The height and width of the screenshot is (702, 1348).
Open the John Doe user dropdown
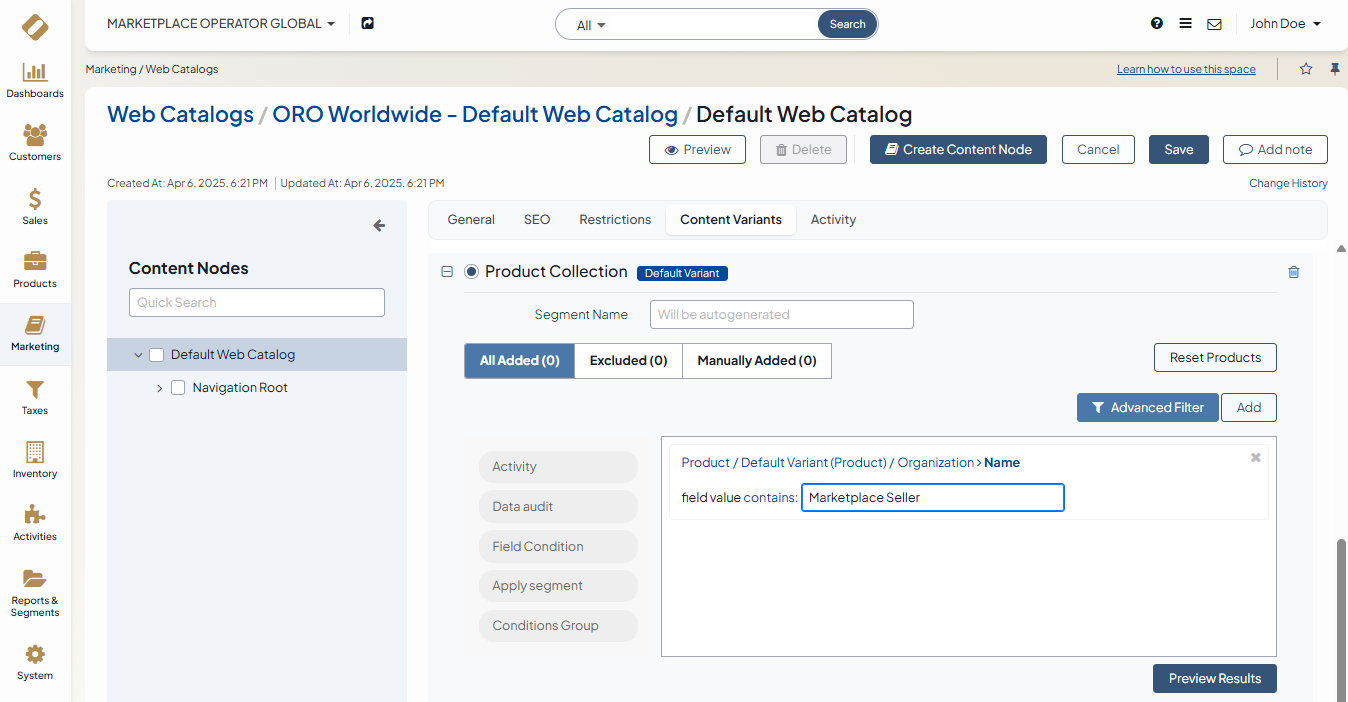pos(1285,24)
